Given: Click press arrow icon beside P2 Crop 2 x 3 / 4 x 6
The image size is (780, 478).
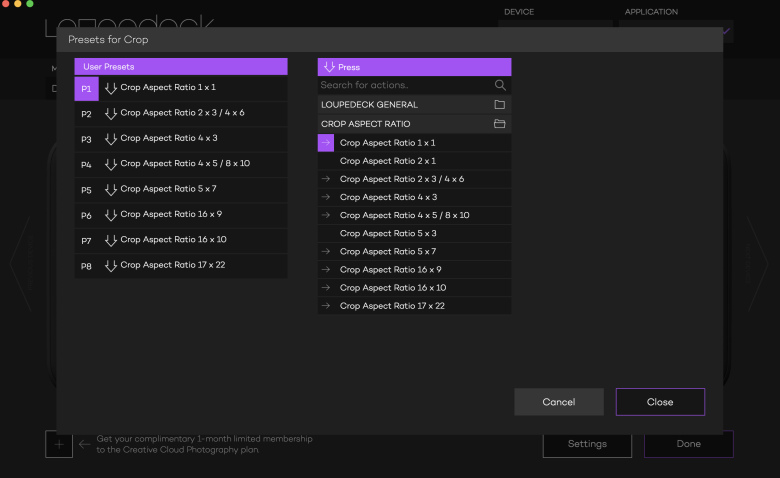Looking at the screenshot, I should (111, 113).
